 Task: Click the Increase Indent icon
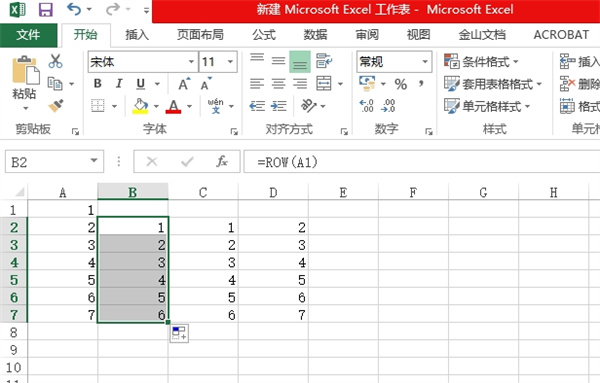click(x=279, y=106)
